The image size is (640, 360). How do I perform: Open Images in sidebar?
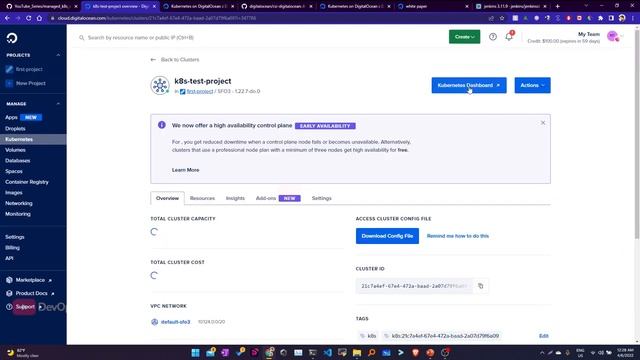(13, 192)
